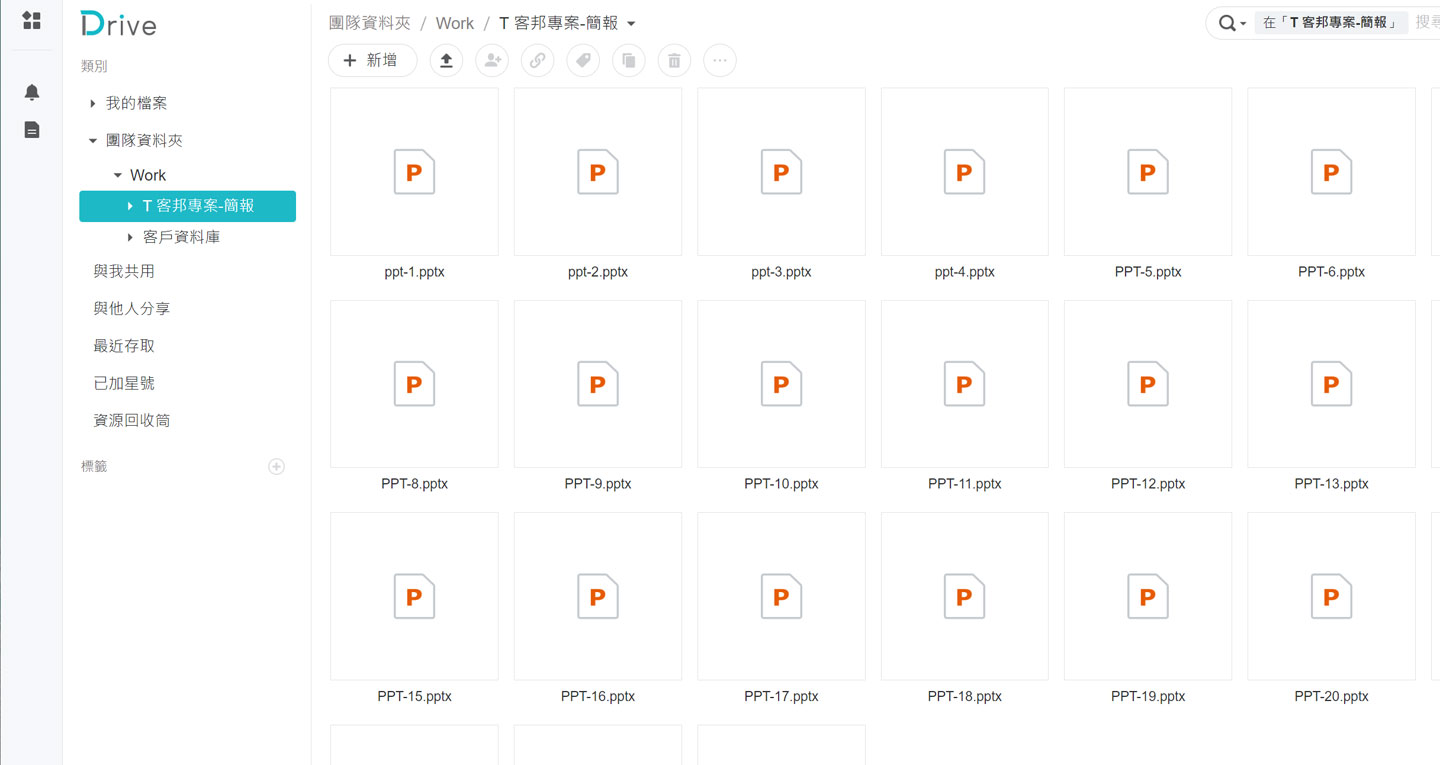The height and width of the screenshot is (765, 1440).
Task: Open the breadcrumb folder dropdown arrow
Action: [x=631, y=24]
